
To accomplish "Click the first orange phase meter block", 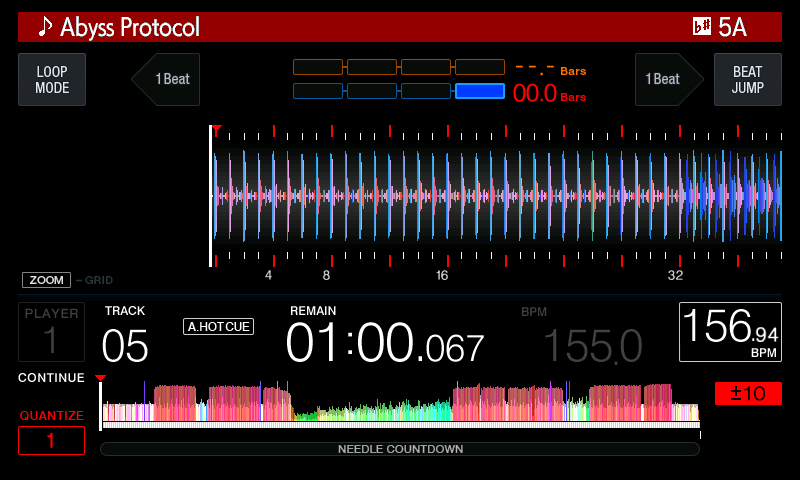I will (x=318, y=67).
